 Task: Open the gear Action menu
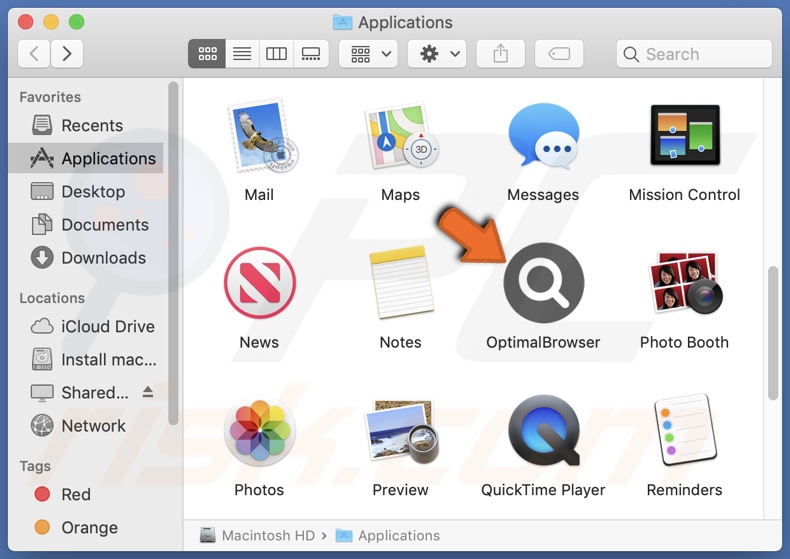(437, 53)
